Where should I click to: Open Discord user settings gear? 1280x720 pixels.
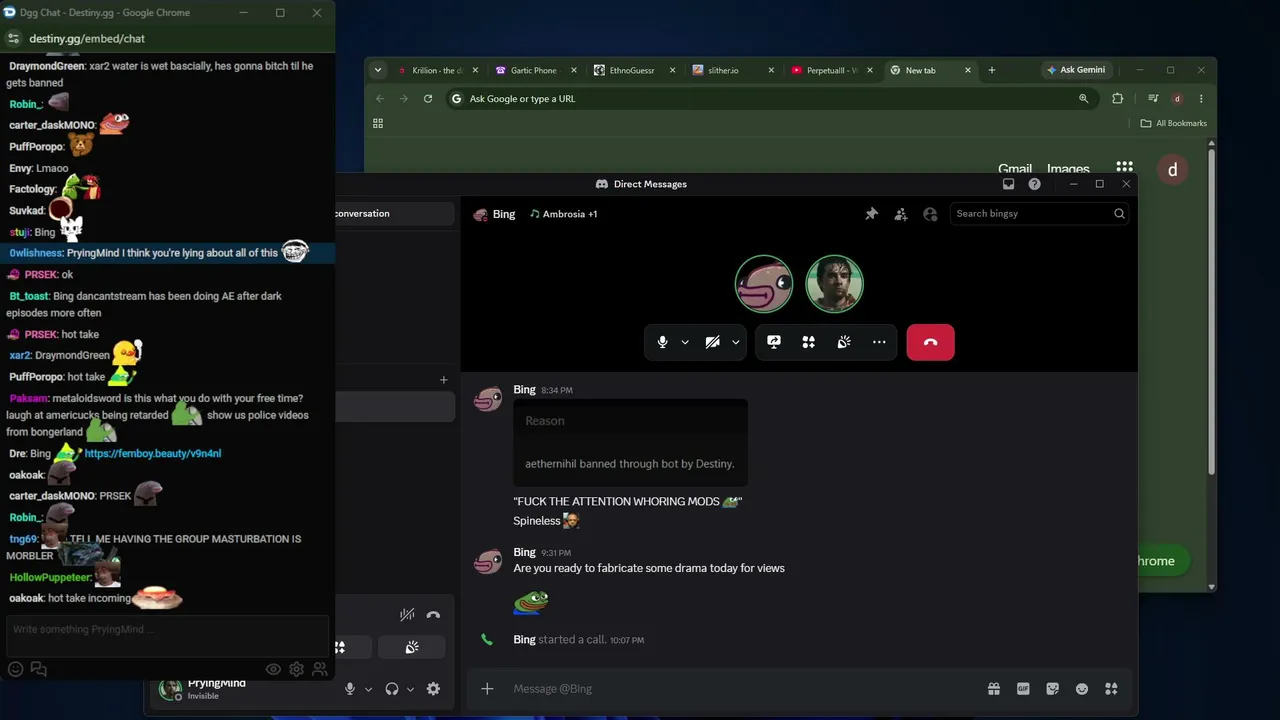(433, 689)
